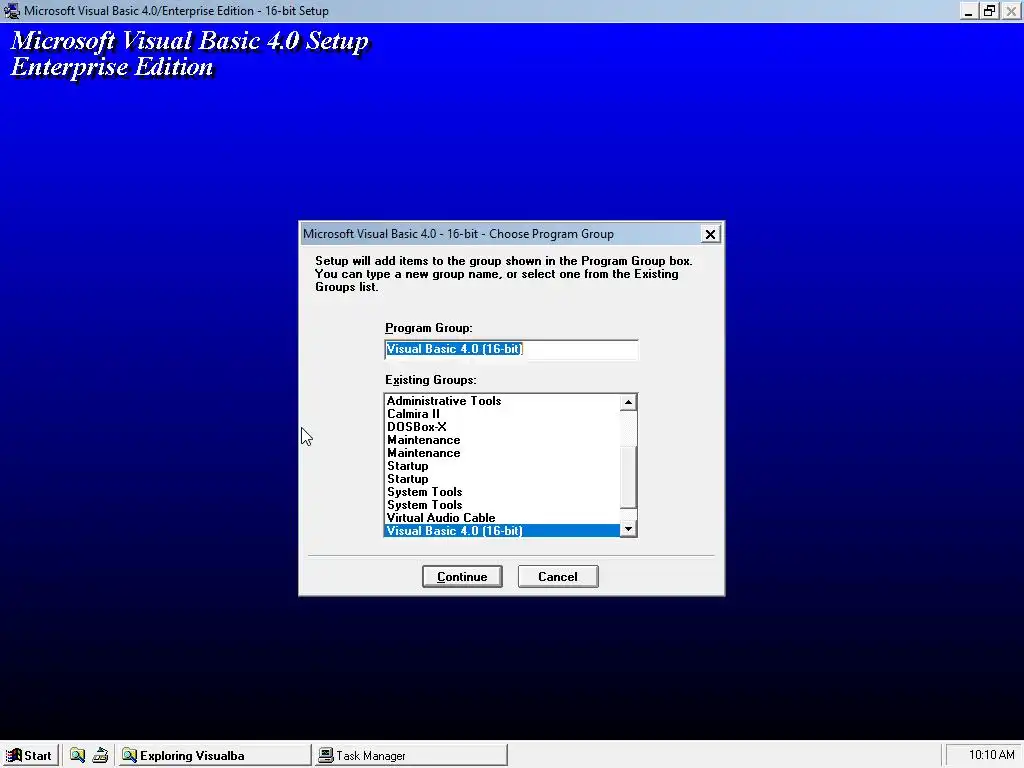The image size is (1024, 768).
Task: Click the Program Group text field
Action: tap(511, 349)
